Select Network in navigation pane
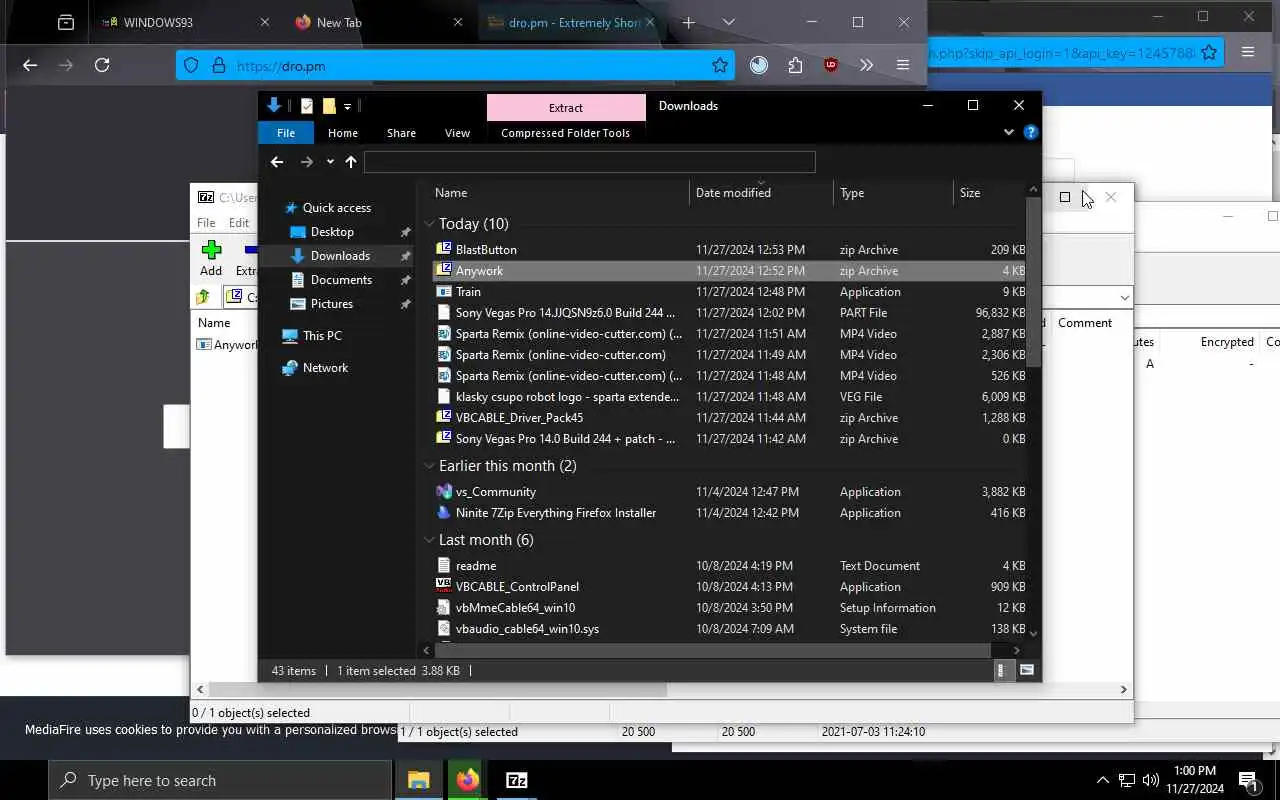 [x=326, y=368]
